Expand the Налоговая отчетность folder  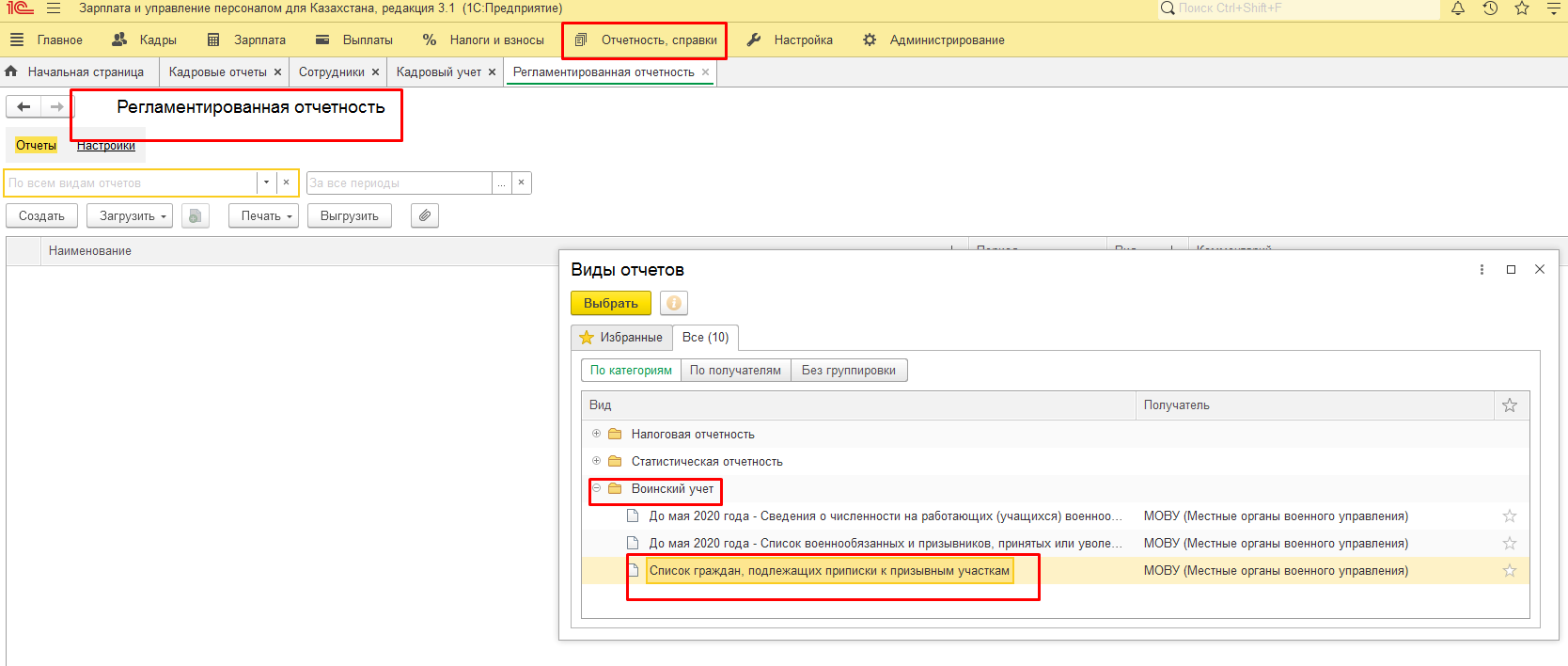(596, 434)
